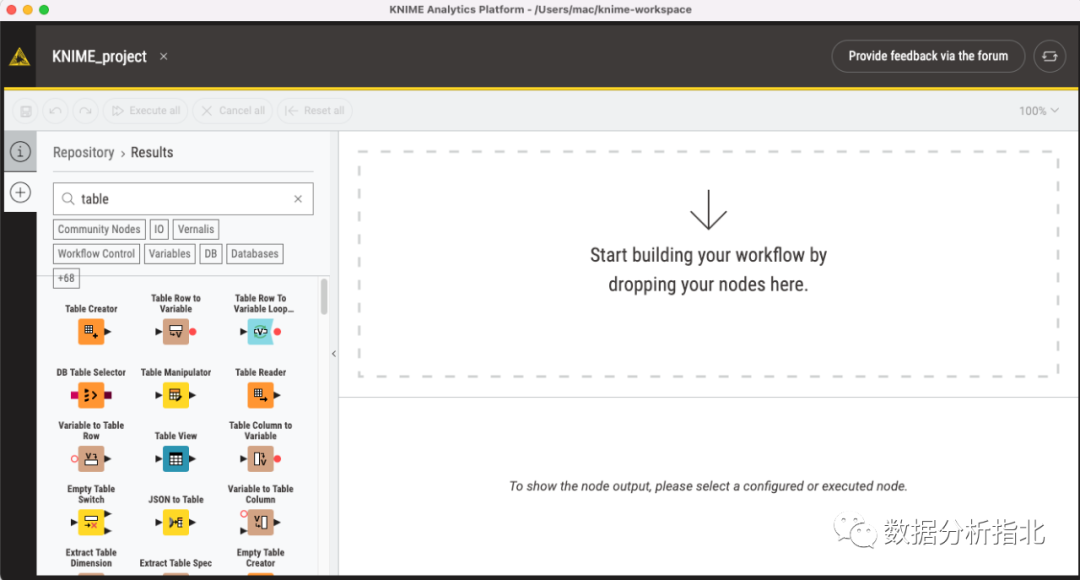Close the KNIME_project tab
This screenshot has height=580, width=1080.
tap(163, 56)
